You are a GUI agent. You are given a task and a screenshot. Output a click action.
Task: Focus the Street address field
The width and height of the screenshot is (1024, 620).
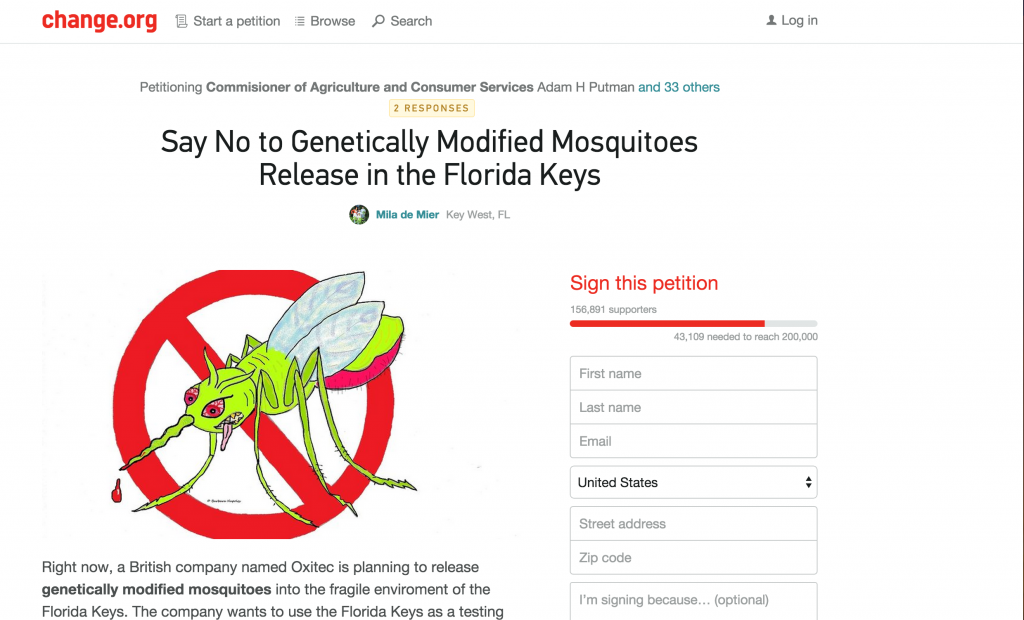tap(694, 523)
